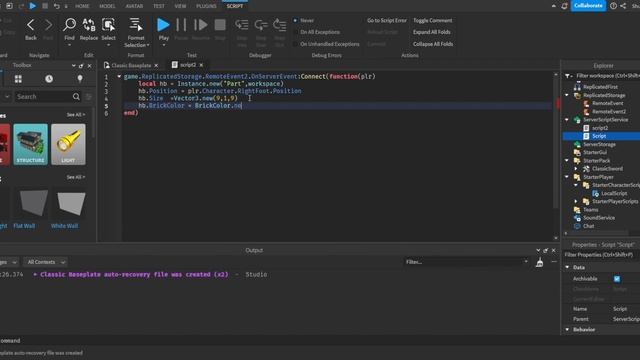Click the quick-access Play icon in title bar
Image resolution: width=640 pixels, height=360 pixels.
point(33,6)
